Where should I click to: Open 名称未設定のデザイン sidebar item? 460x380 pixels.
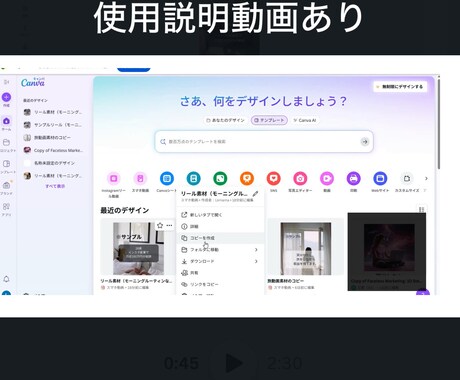(x=53, y=163)
